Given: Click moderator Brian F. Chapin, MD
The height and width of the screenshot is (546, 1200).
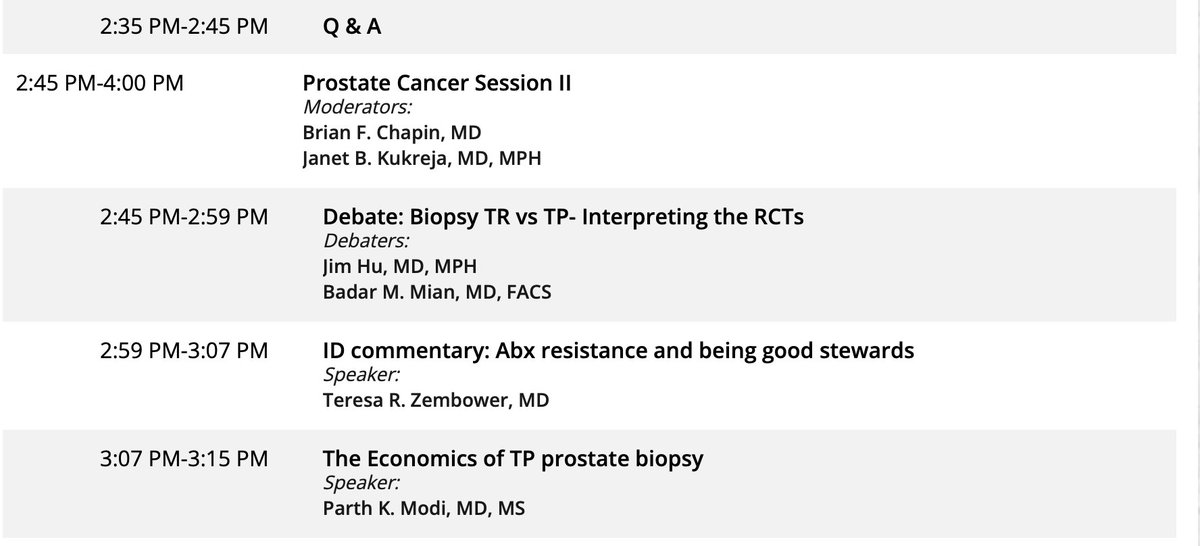Looking at the screenshot, I should pos(382,132).
